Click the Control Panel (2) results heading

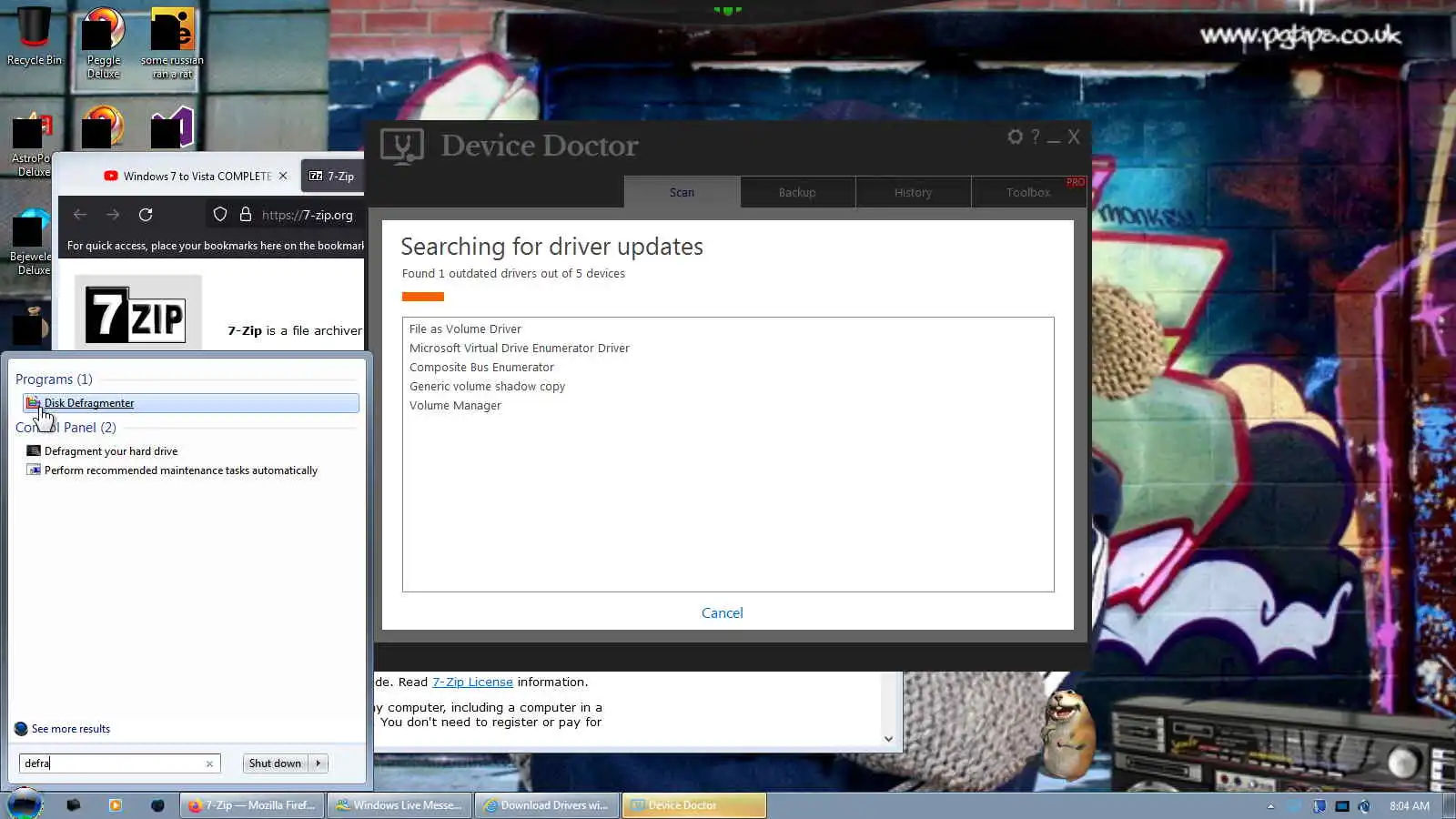click(66, 428)
